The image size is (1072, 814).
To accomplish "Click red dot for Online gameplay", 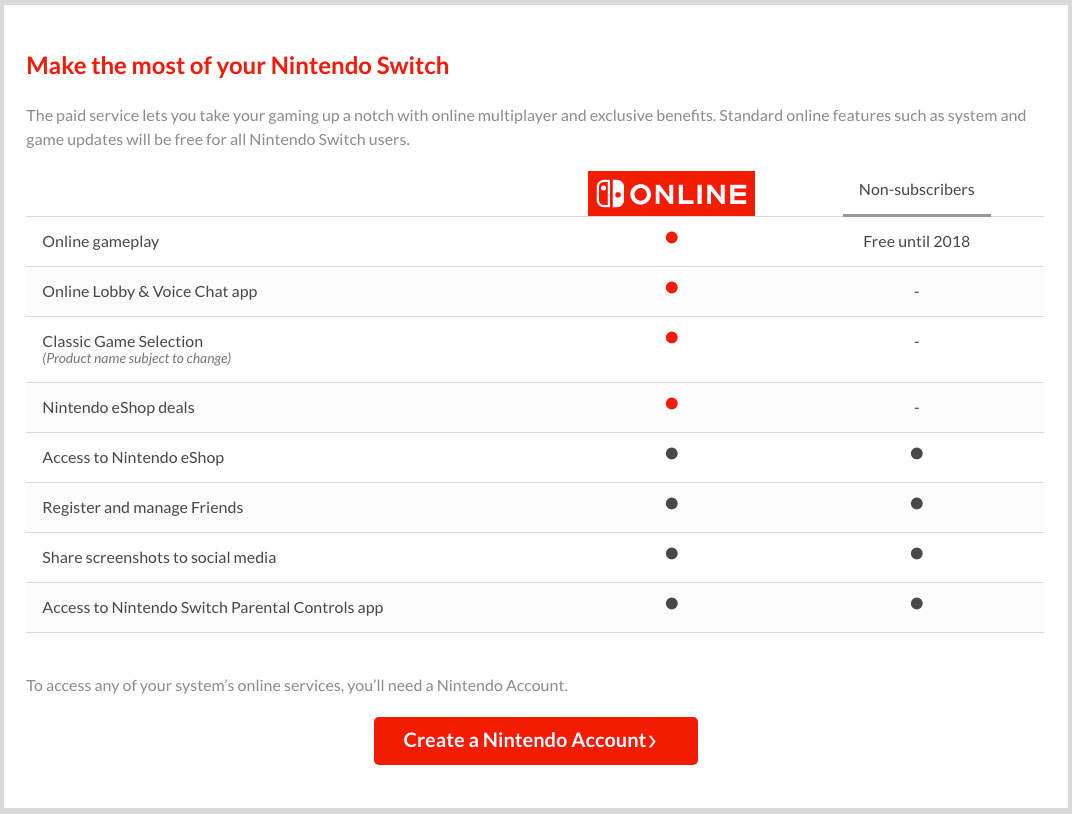I will 672,238.
